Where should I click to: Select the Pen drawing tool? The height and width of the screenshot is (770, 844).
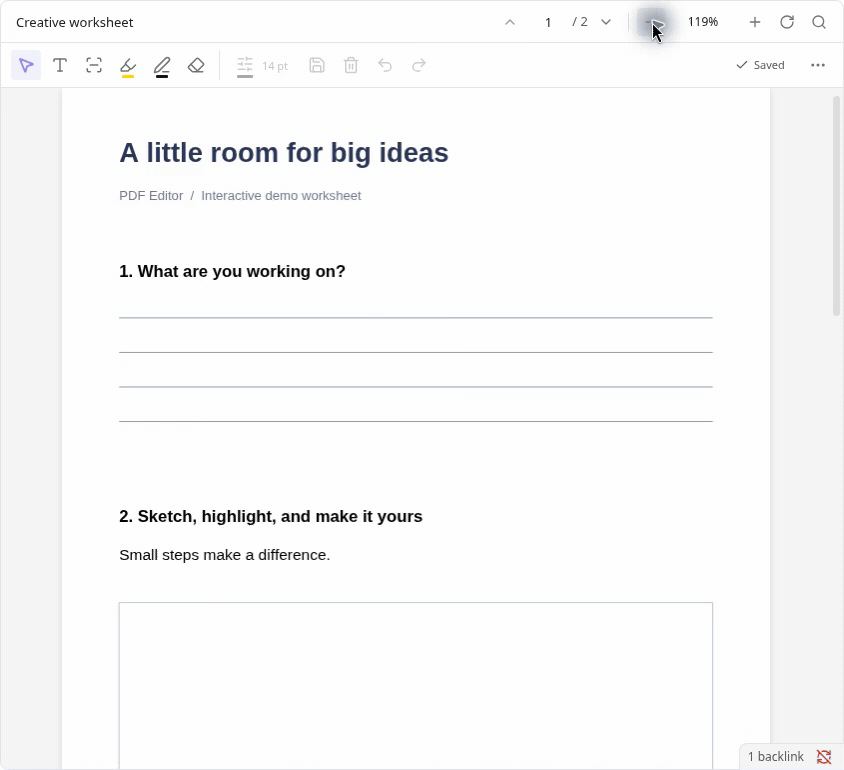pos(161,67)
